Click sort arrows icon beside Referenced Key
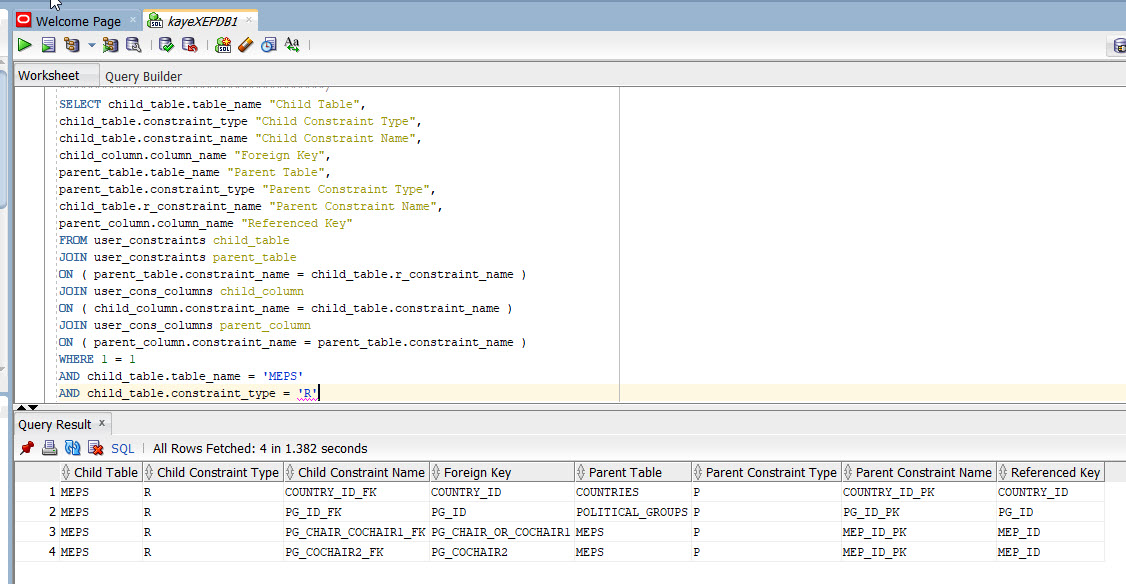 click(1002, 472)
